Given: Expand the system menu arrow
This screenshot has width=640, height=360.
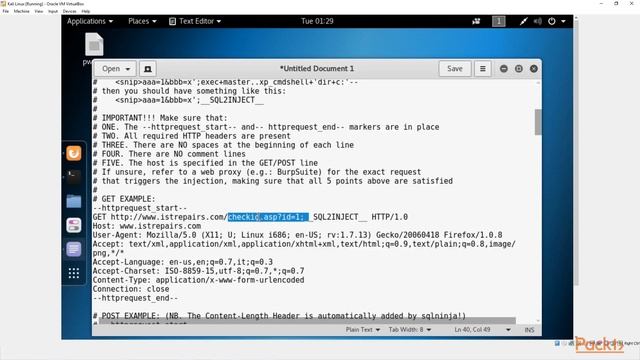Looking at the screenshot, I should tap(563, 21).
